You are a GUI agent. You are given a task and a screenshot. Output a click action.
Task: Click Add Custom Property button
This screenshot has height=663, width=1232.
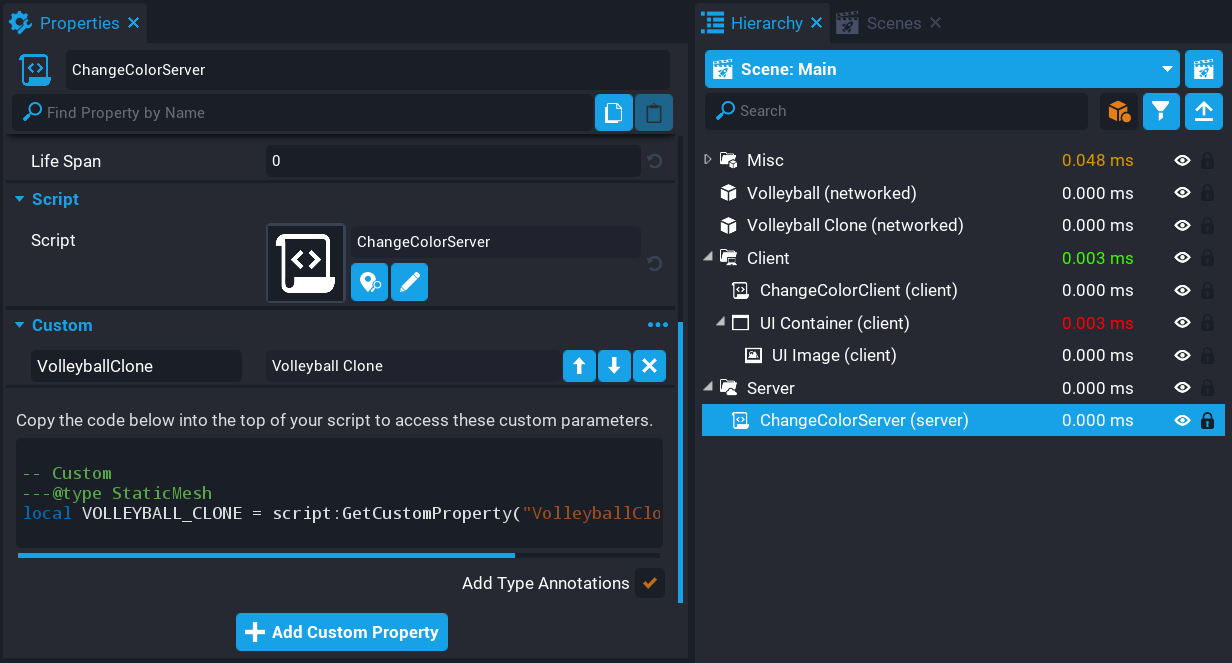coord(342,632)
